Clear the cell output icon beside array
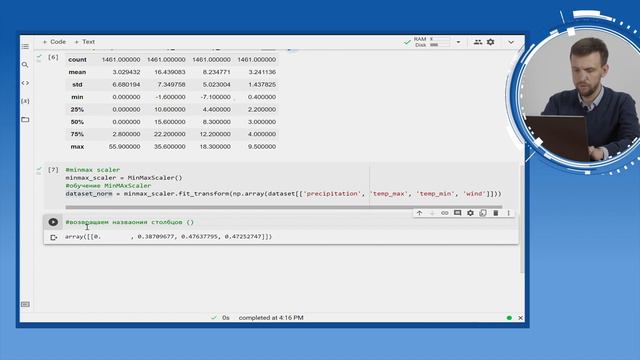The width and height of the screenshot is (640, 360). 53,238
